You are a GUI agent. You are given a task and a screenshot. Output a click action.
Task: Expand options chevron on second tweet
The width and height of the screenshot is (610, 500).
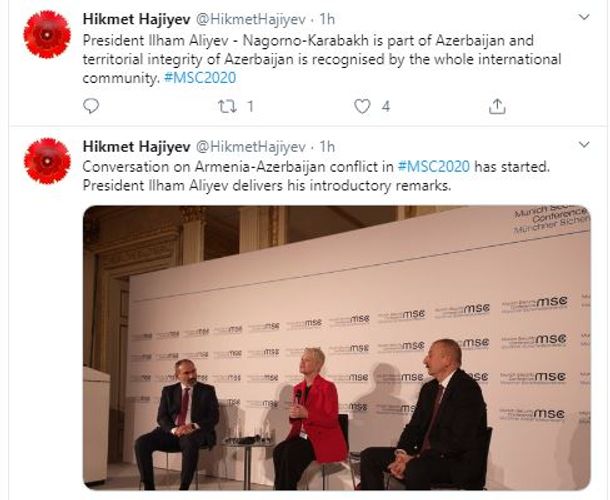point(584,145)
